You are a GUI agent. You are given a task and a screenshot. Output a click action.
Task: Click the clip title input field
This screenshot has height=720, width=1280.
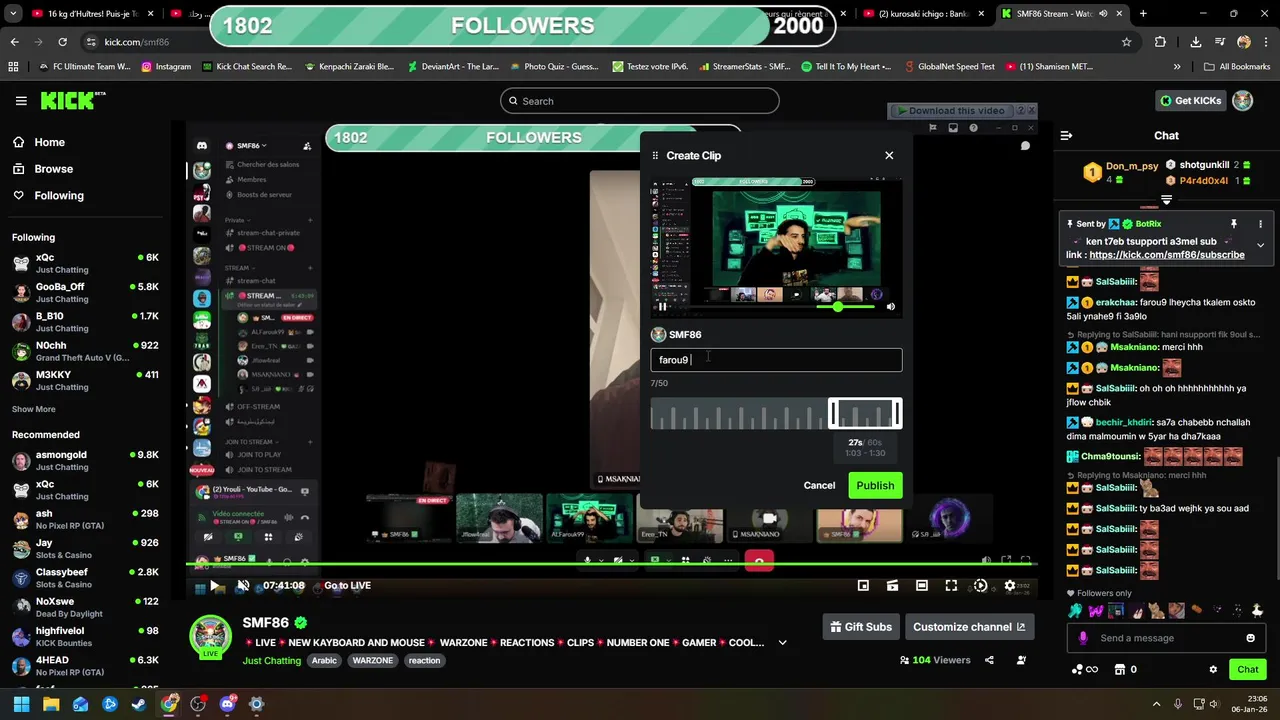[776, 360]
